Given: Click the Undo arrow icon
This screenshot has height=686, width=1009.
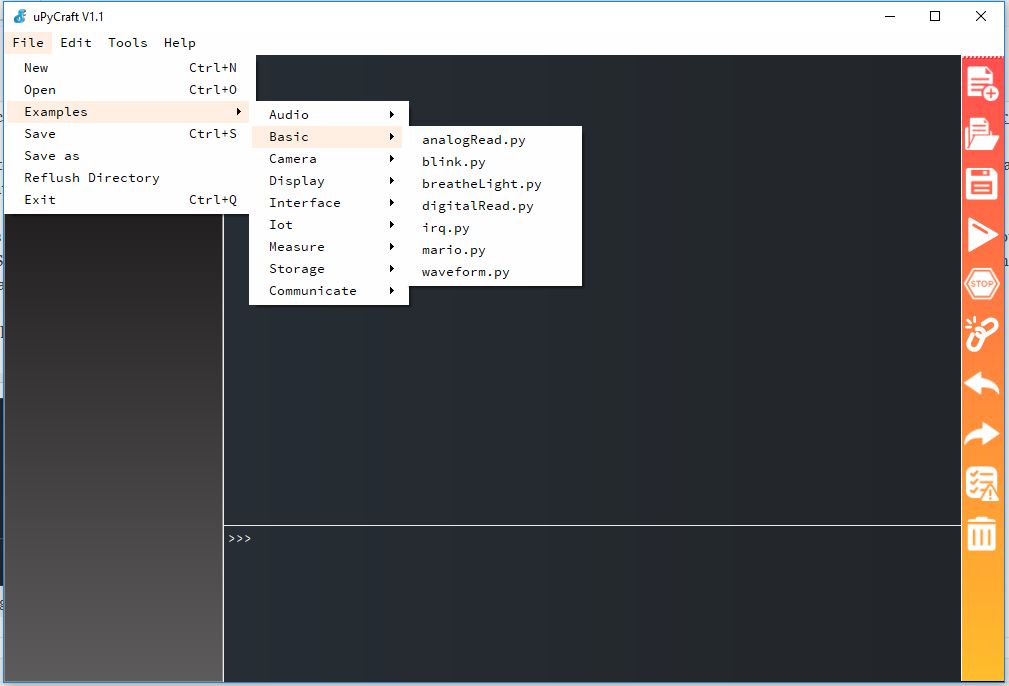Looking at the screenshot, I should coord(981,384).
